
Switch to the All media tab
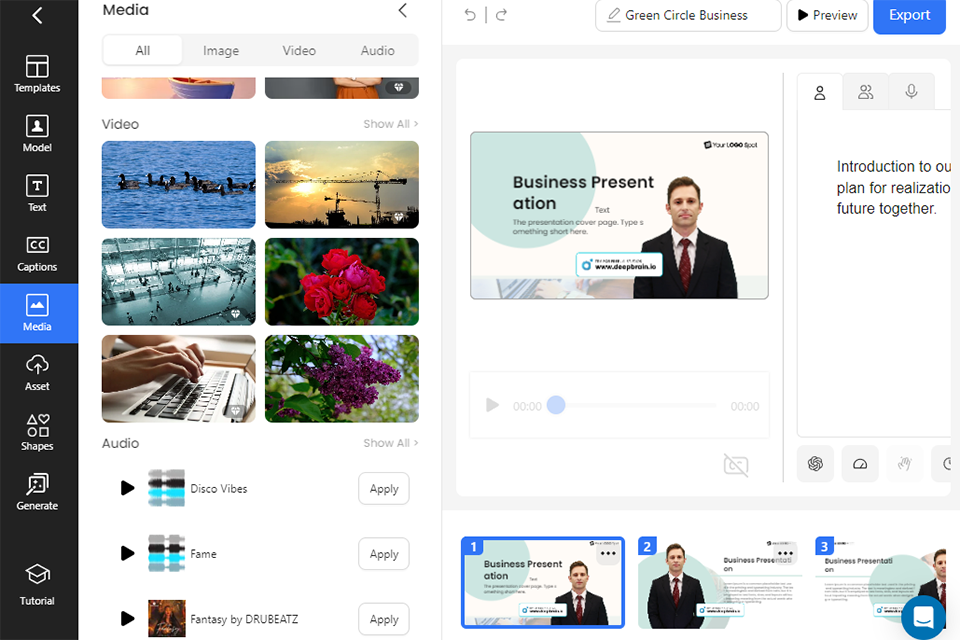tap(143, 50)
